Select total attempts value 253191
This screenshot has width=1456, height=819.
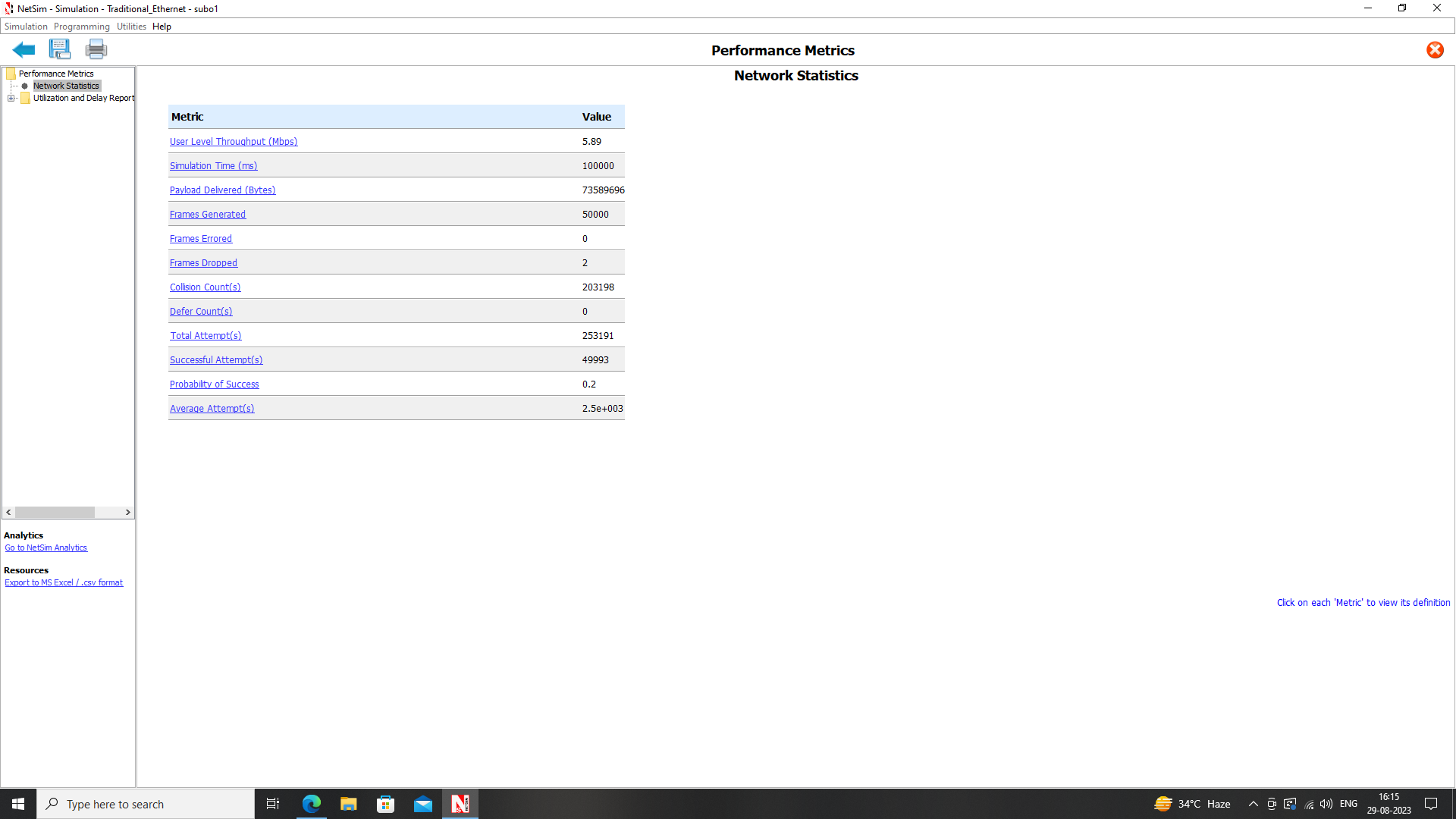point(598,336)
